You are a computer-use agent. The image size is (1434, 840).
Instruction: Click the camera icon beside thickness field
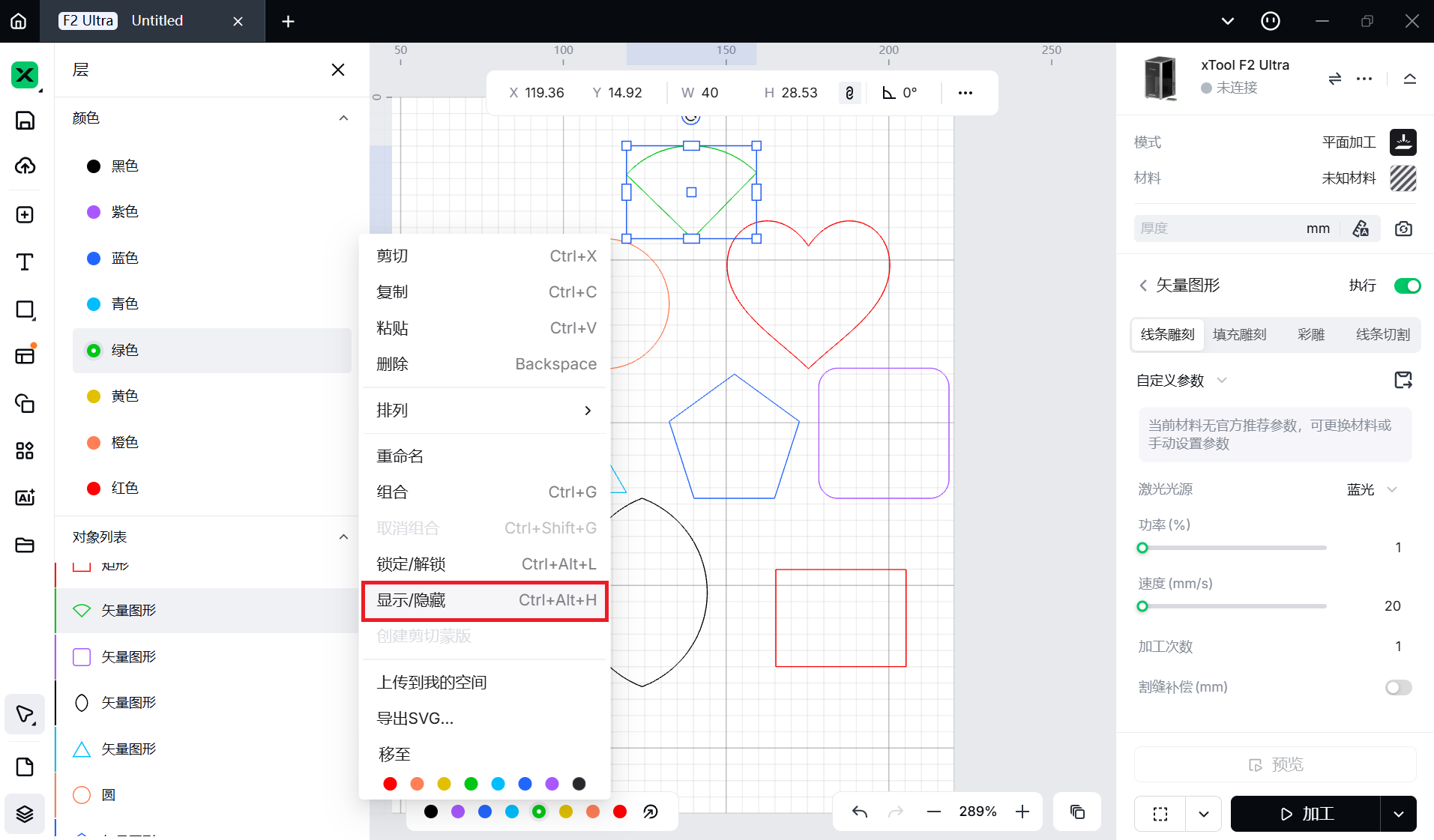[x=1403, y=229]
